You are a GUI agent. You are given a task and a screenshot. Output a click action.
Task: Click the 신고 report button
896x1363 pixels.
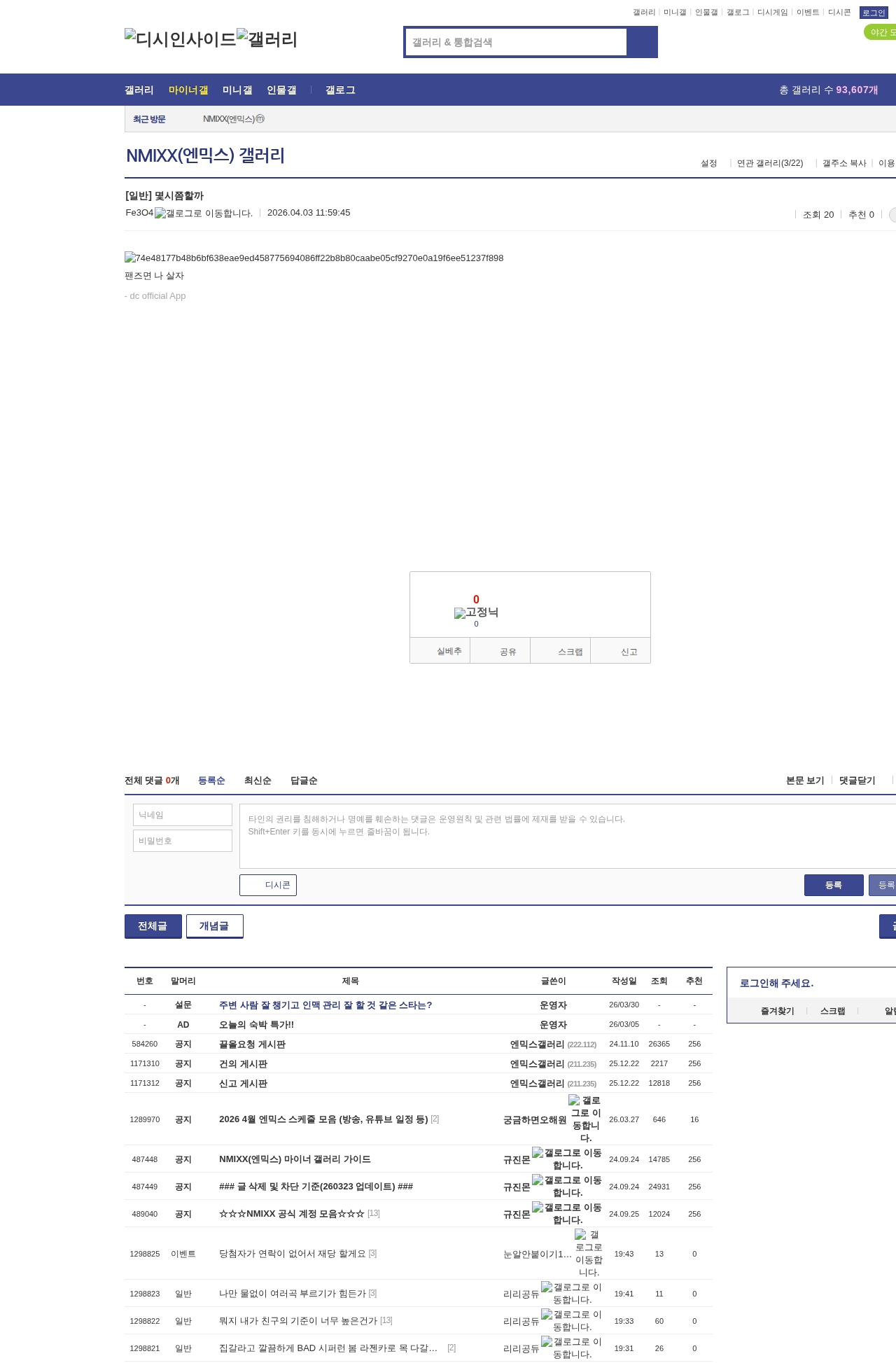pos(621,651)
